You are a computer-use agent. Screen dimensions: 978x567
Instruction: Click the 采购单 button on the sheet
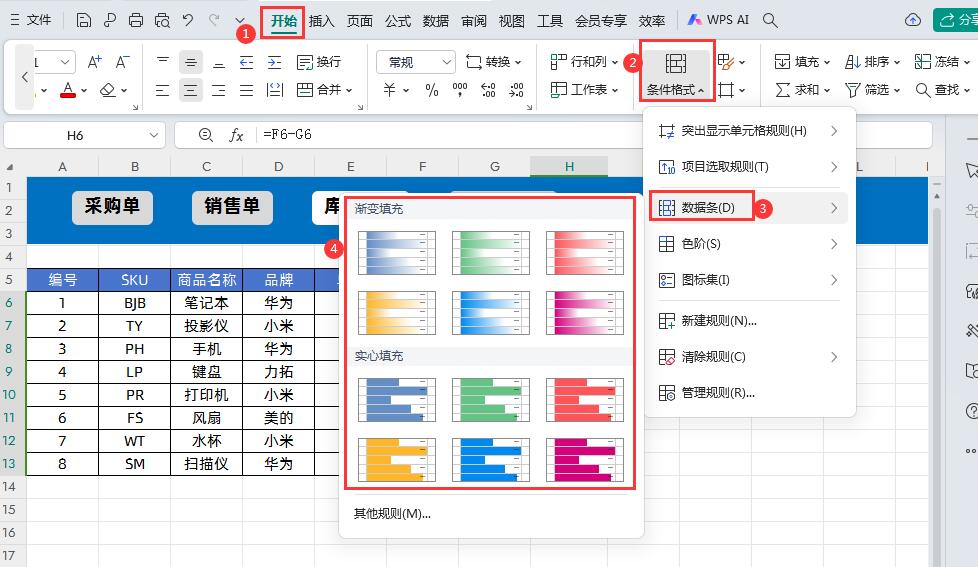(112, 206)
